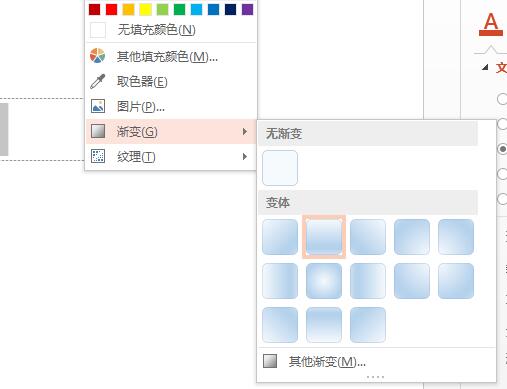The height and width of the screenshot is (389, 507).
Task: Choose 图片(P)... picture fill
Action: click(x=171, y=106)
